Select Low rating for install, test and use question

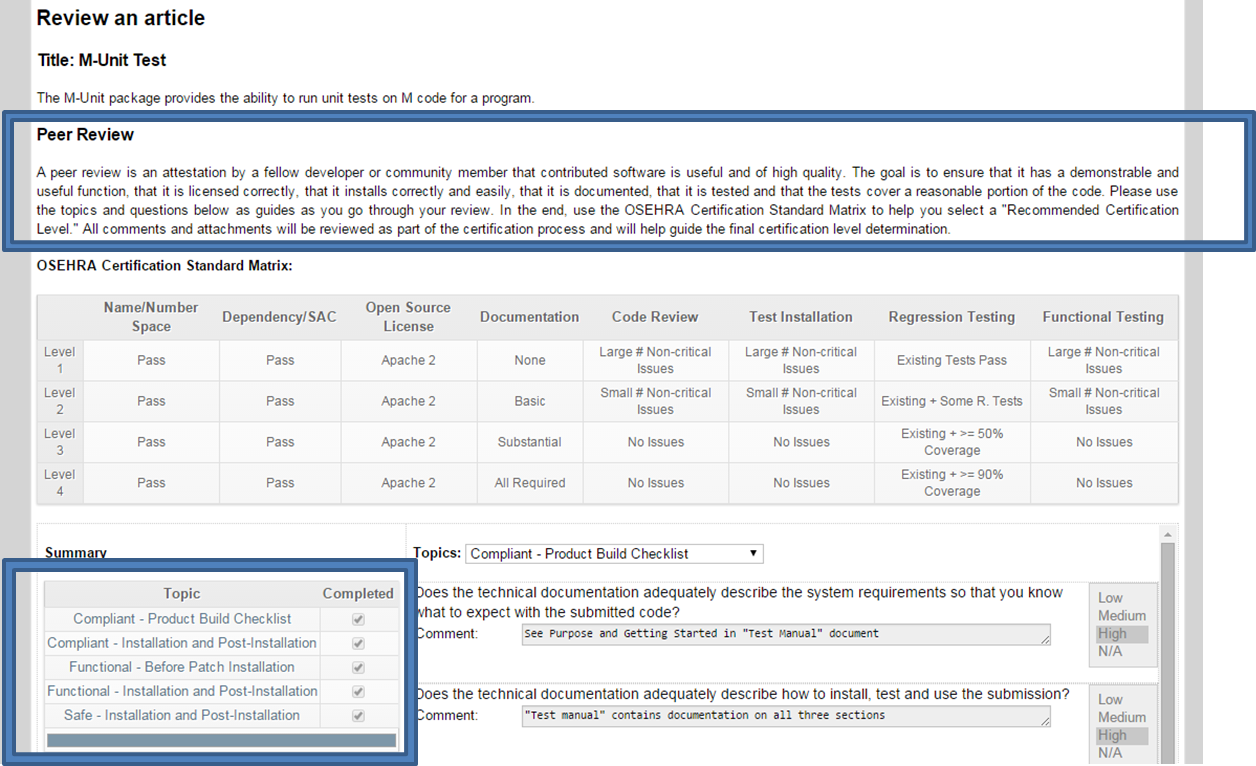point(1110,700)
